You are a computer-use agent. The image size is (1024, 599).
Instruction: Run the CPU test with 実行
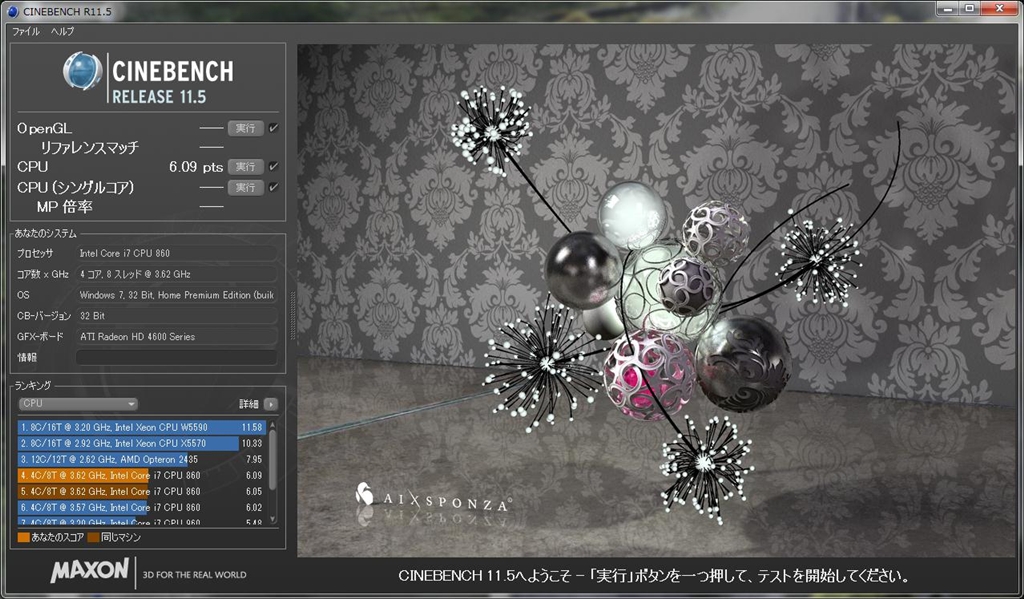point(246,167)
